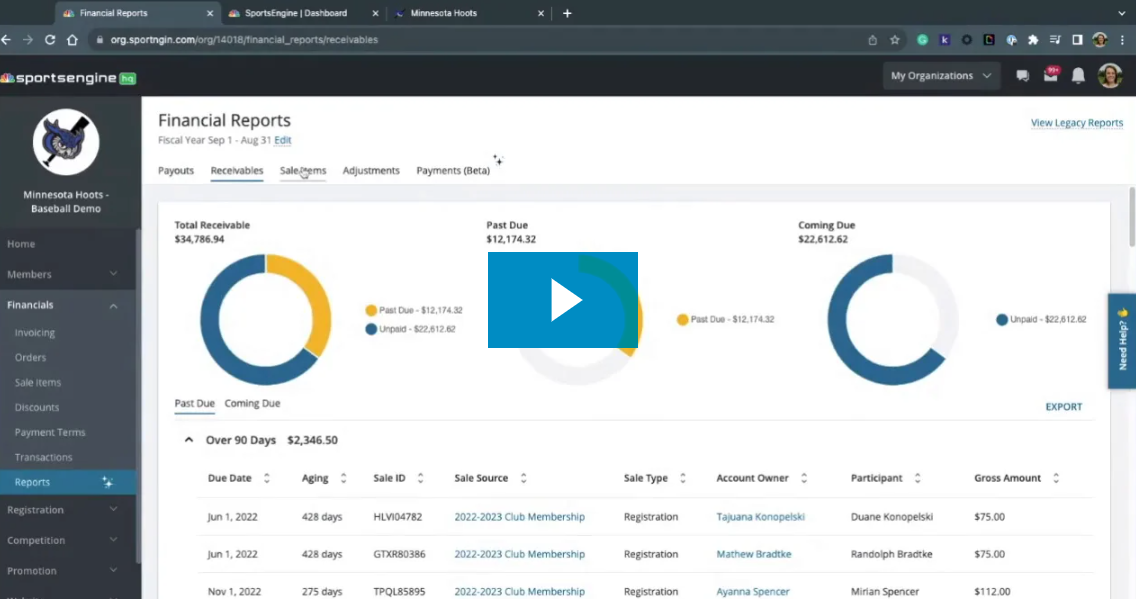Switch to the Coming Due tab
The image size is (1136, 599).
pyautogui.click(x=252, y=404)
